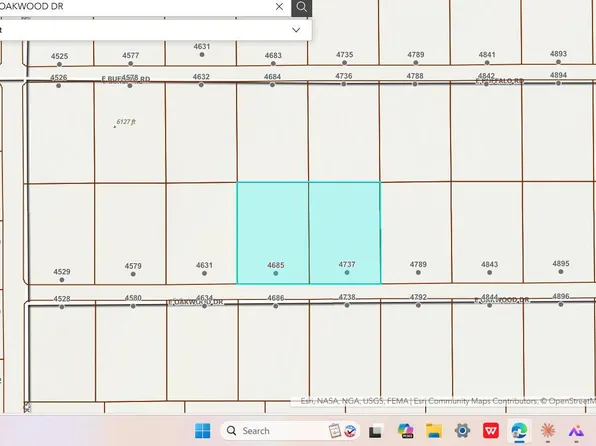
Task: Click address point 4631 north of Oakwood Dr
Action: click(204, 273)
